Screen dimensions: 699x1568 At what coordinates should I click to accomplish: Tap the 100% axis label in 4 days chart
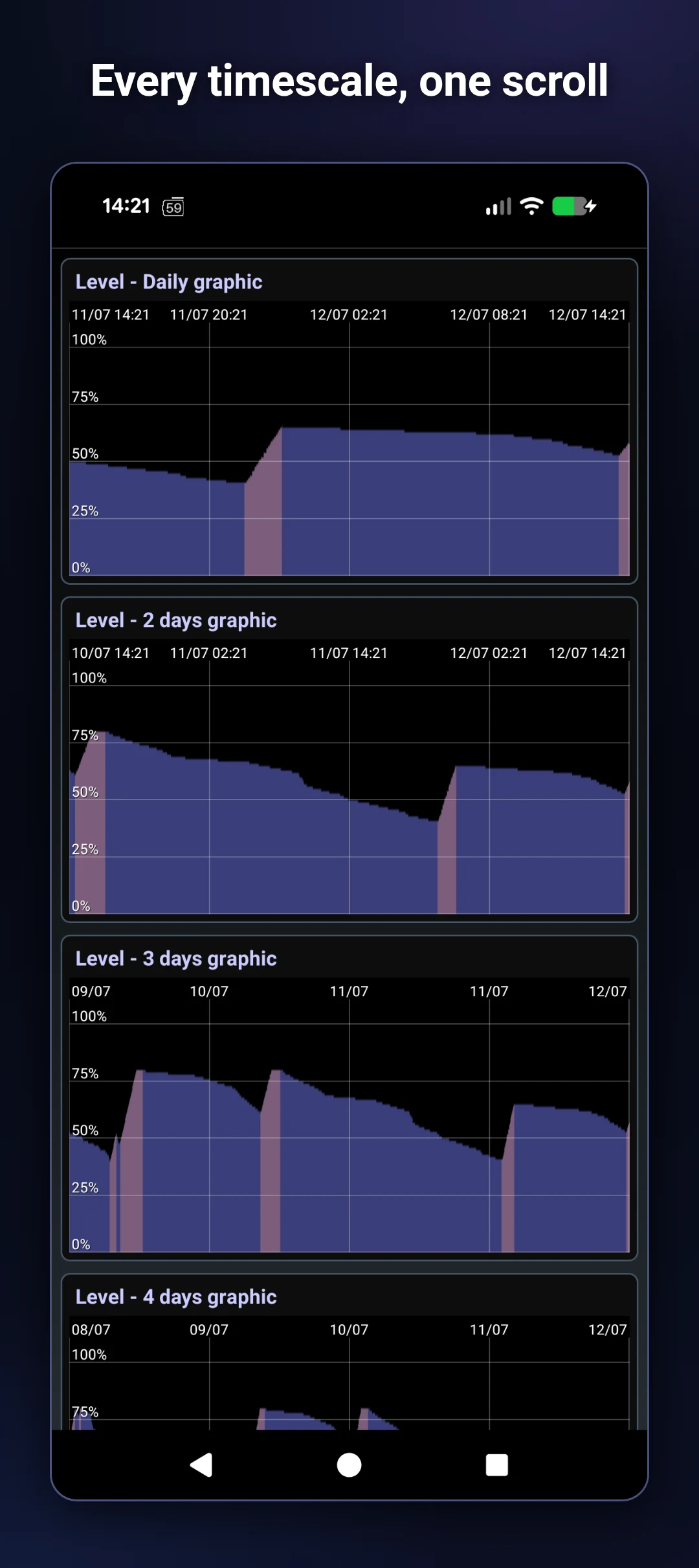click(89, 1355)
